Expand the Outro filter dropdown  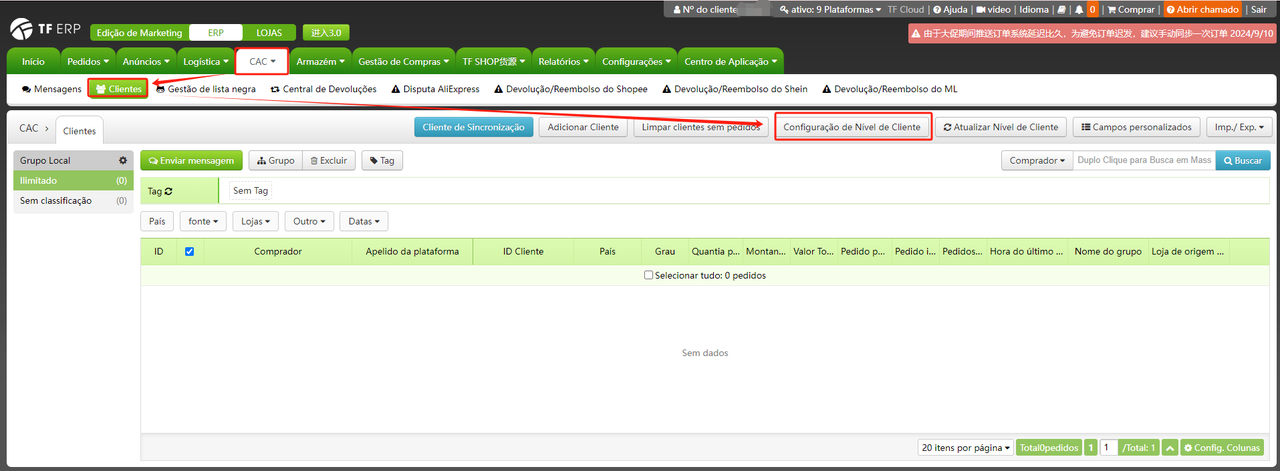(x=309, y=221)
